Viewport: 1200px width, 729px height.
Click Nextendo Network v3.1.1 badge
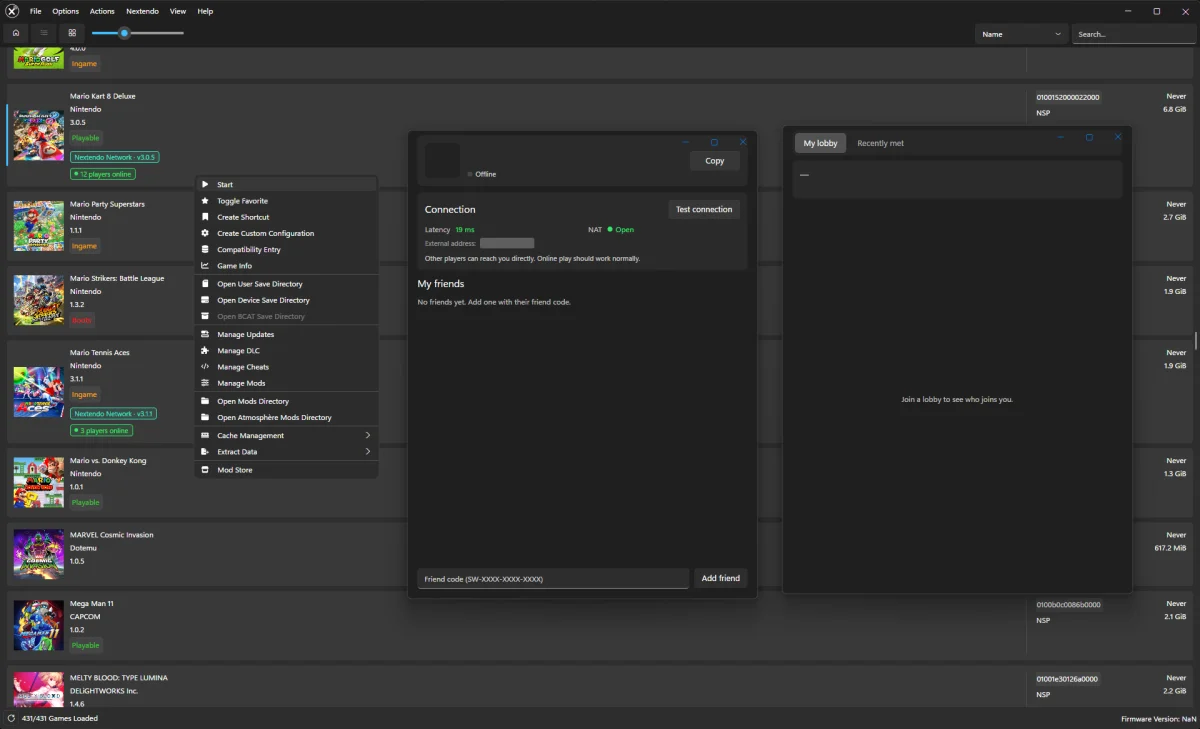click(114, 414)
